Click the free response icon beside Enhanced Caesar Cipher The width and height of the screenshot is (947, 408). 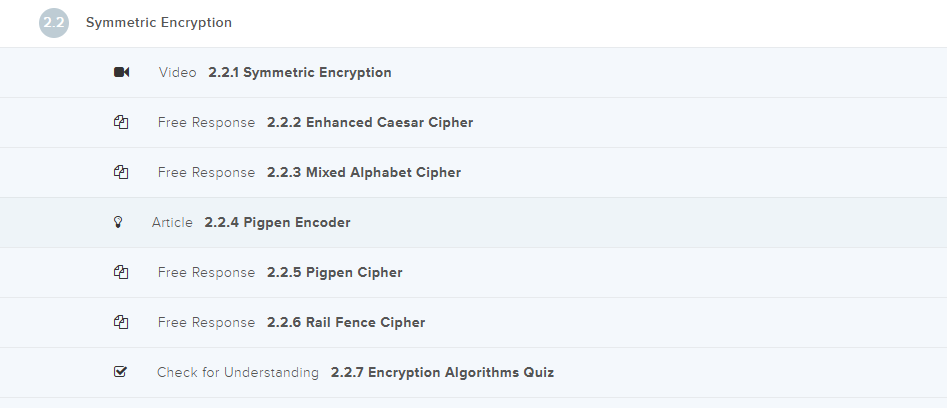coord(121,122)
